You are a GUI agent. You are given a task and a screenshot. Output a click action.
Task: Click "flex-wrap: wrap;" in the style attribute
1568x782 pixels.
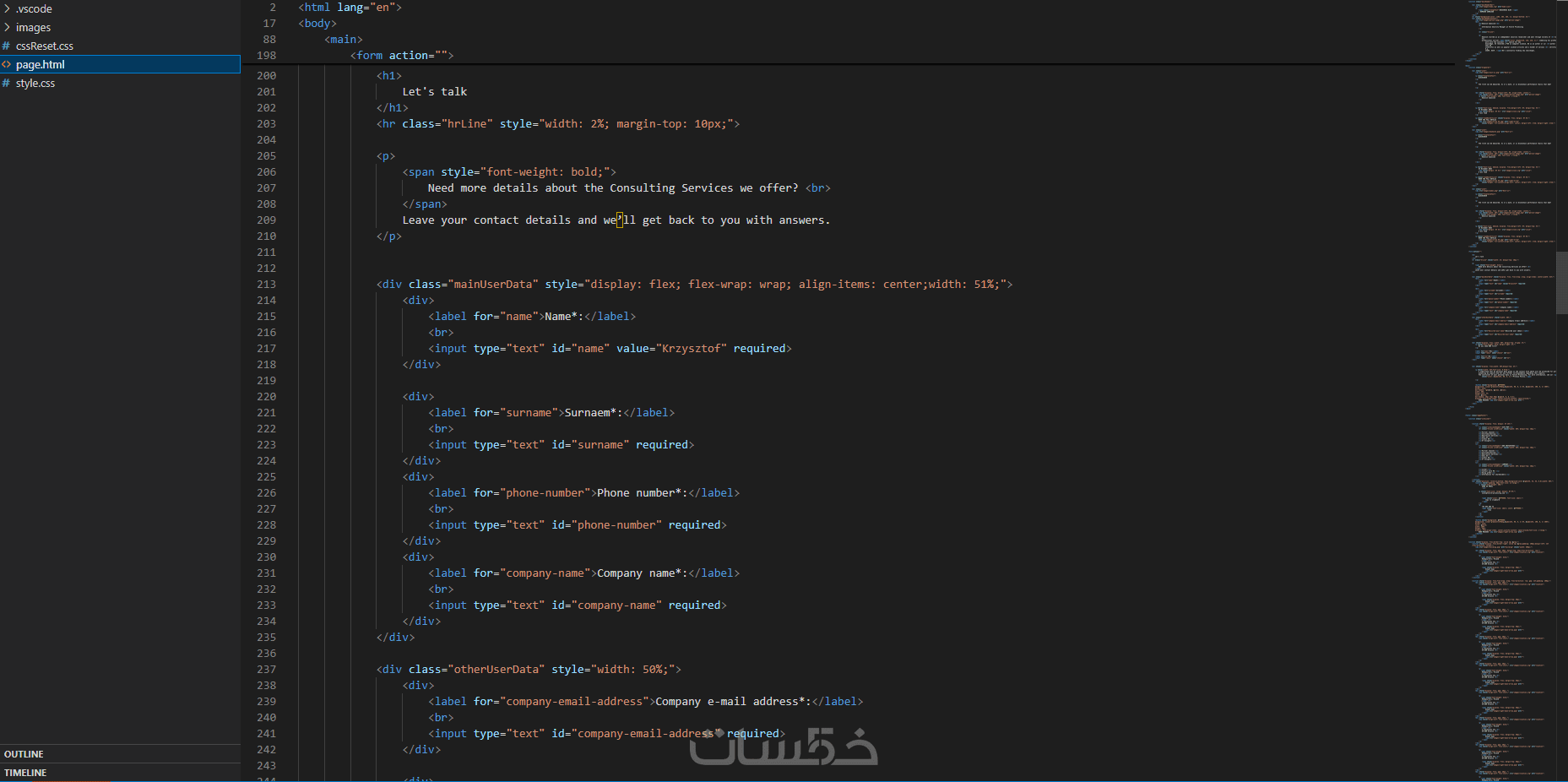point(740,285)
